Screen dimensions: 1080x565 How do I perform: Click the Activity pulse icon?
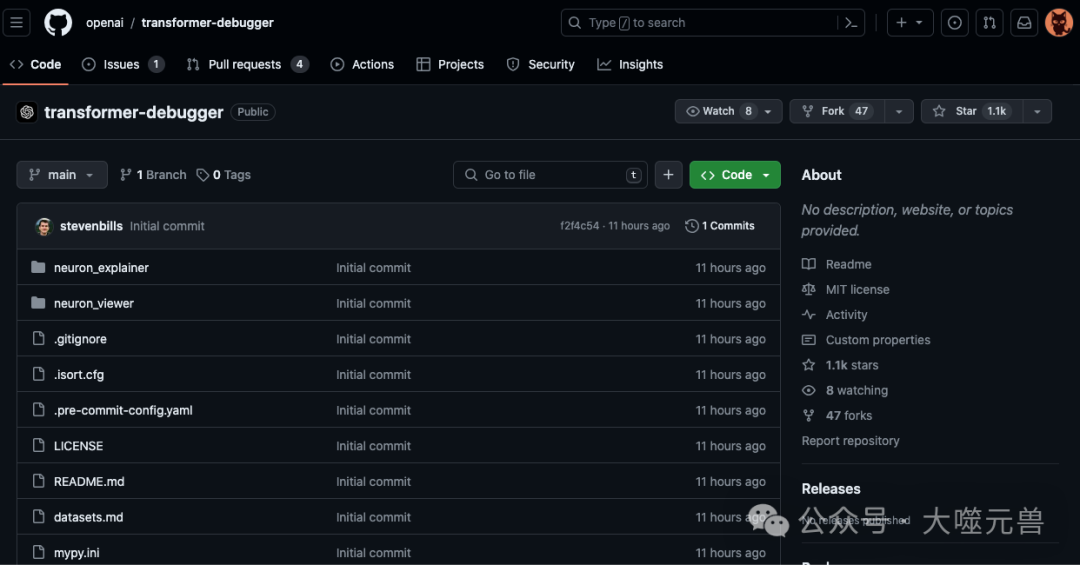[809, 314]
